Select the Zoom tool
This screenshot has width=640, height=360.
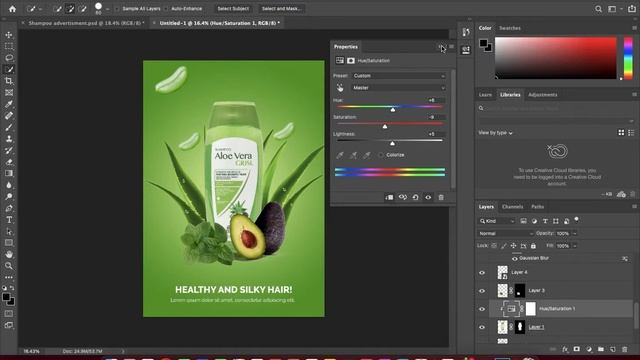(9, 266)
